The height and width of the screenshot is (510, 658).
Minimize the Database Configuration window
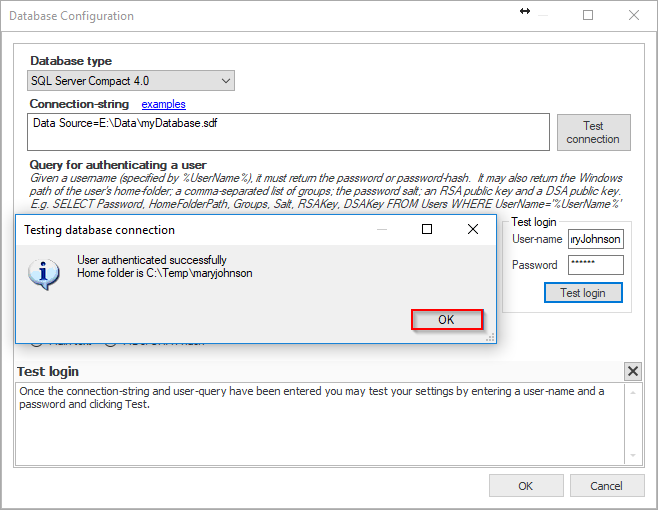(543, 16)
